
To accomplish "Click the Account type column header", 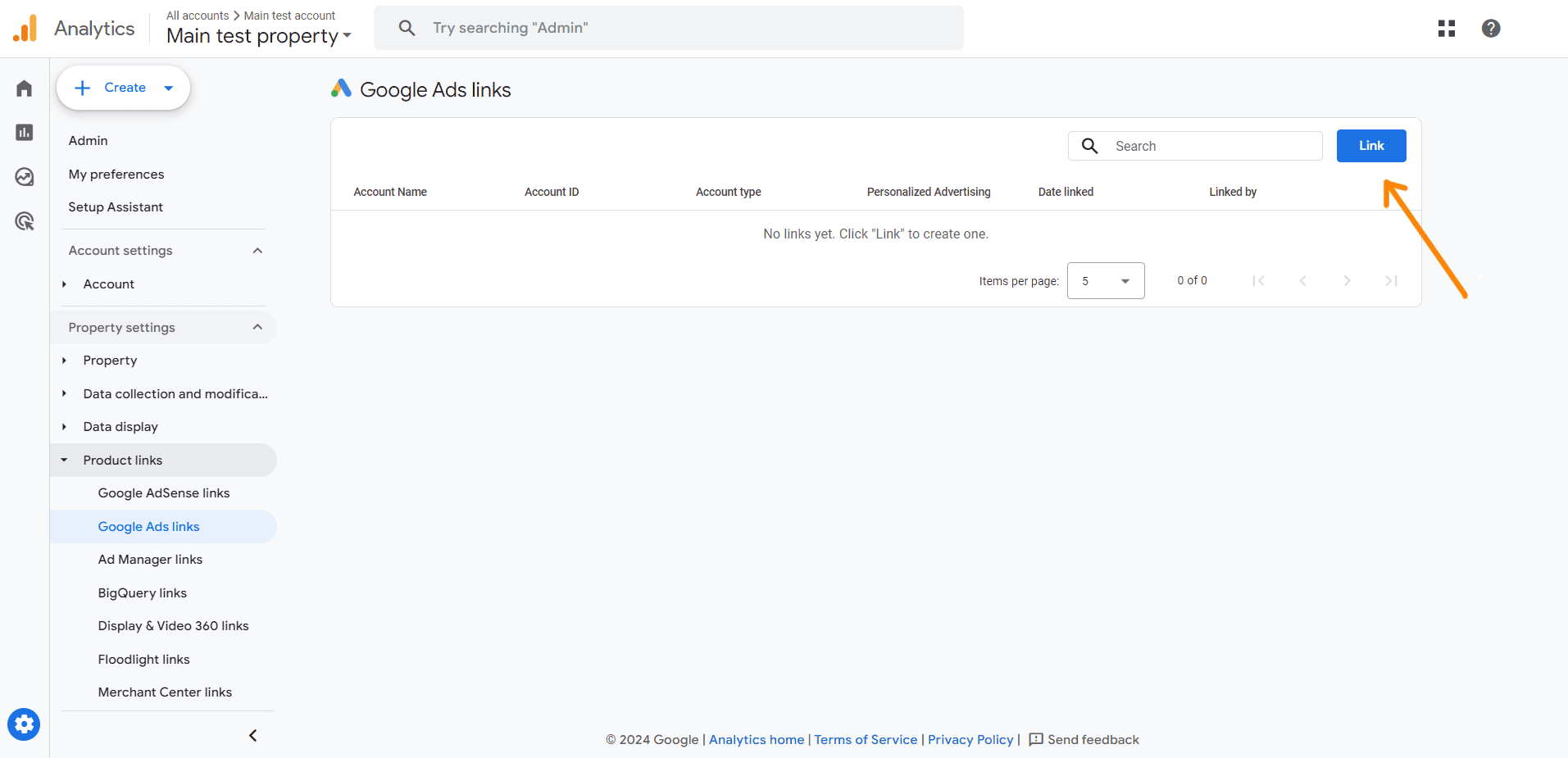I will click(729, 192).
